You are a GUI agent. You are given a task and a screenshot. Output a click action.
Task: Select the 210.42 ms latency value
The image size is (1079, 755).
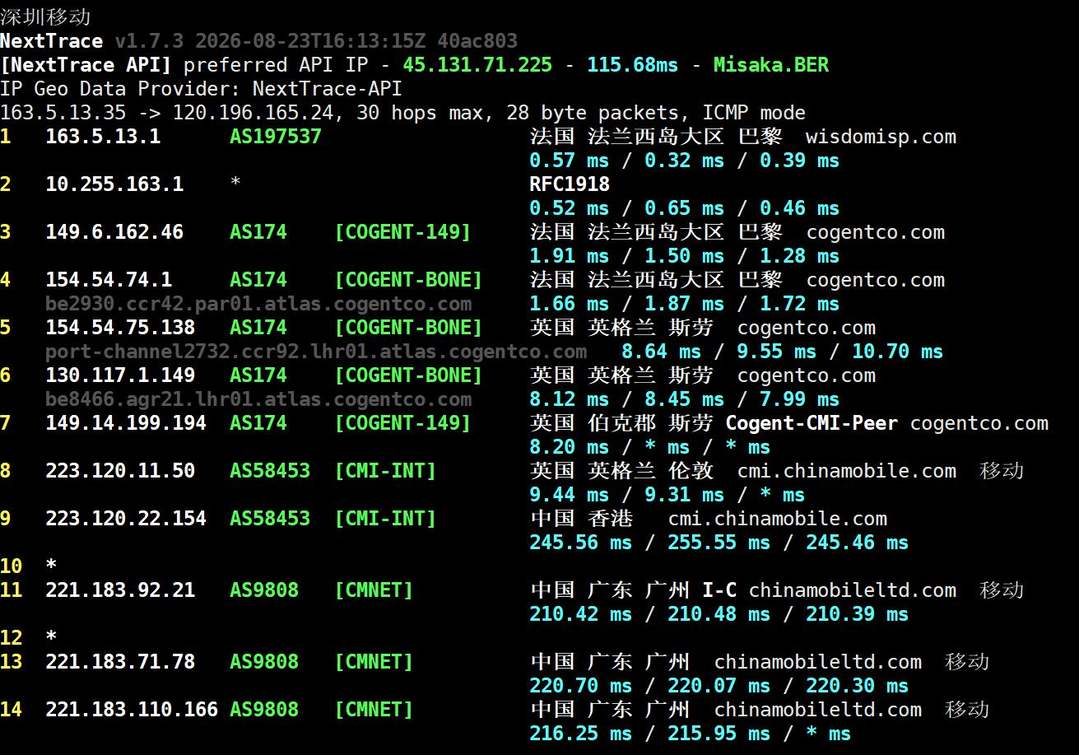pyautogui.click(x=580, y=614)
